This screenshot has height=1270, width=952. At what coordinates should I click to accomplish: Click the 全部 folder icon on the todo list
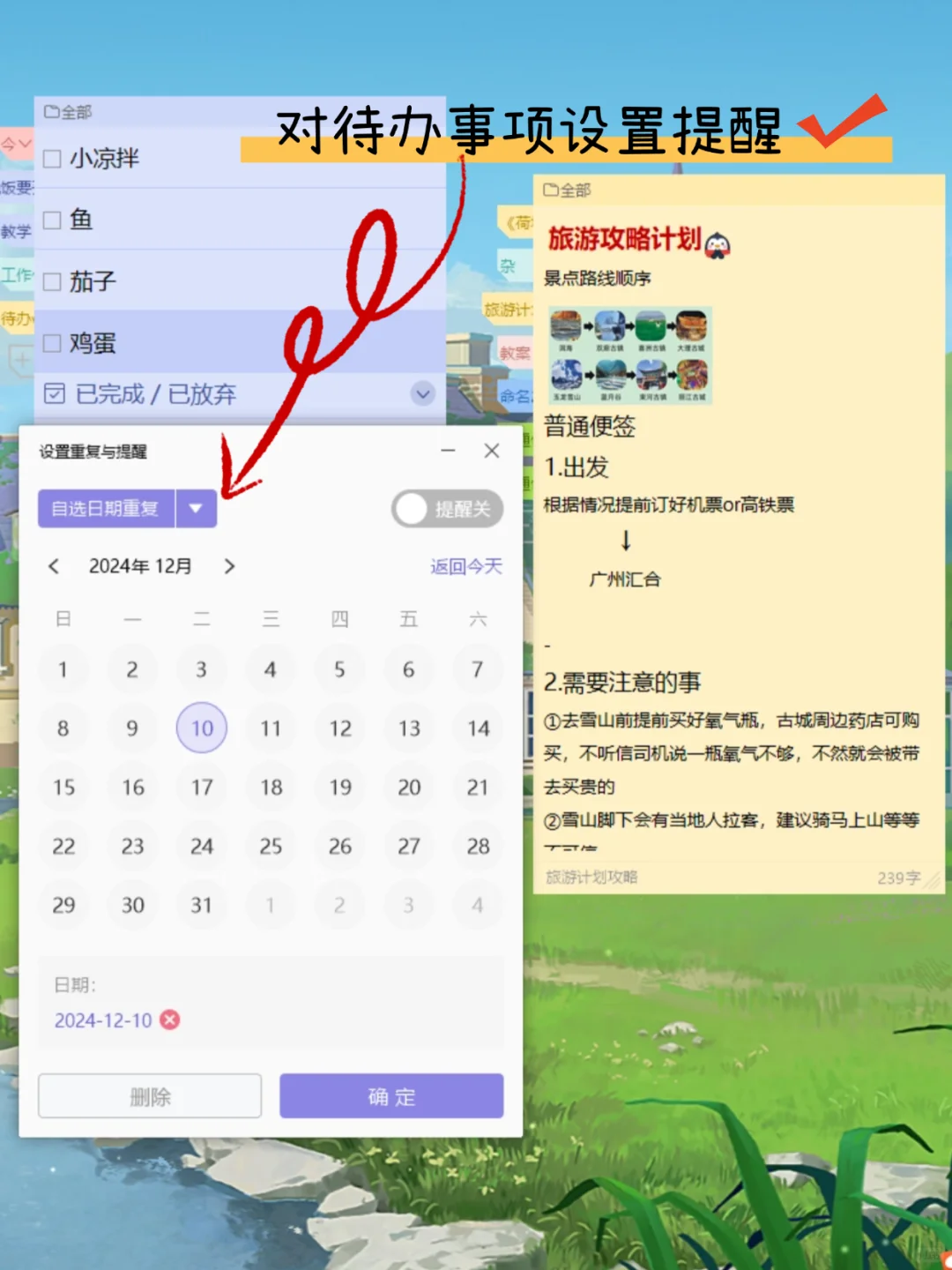(x=51, y=112)
